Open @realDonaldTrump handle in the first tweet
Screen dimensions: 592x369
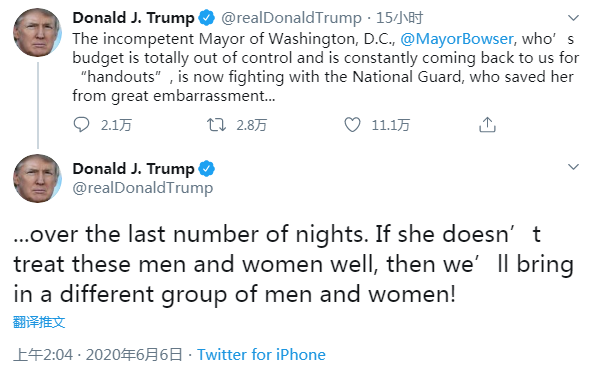(291, 18)
